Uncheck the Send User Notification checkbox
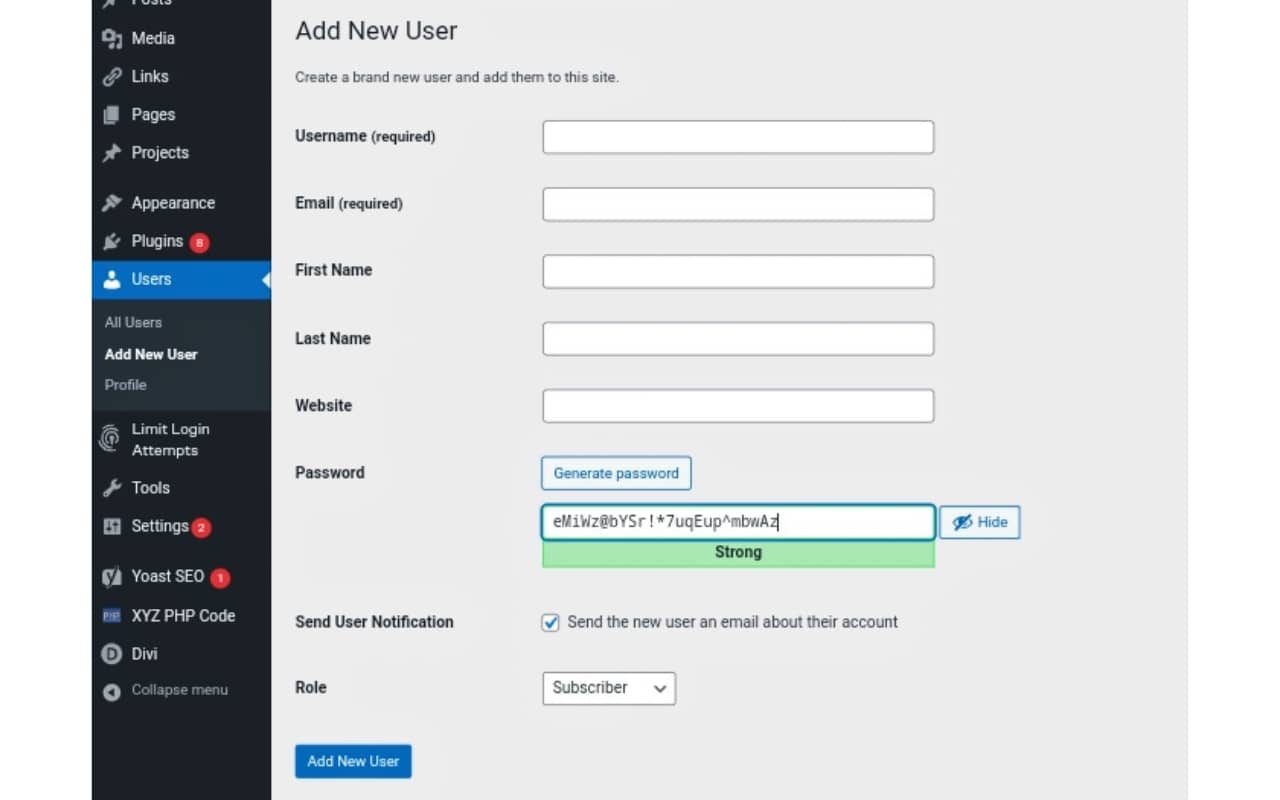 (550, 622)
